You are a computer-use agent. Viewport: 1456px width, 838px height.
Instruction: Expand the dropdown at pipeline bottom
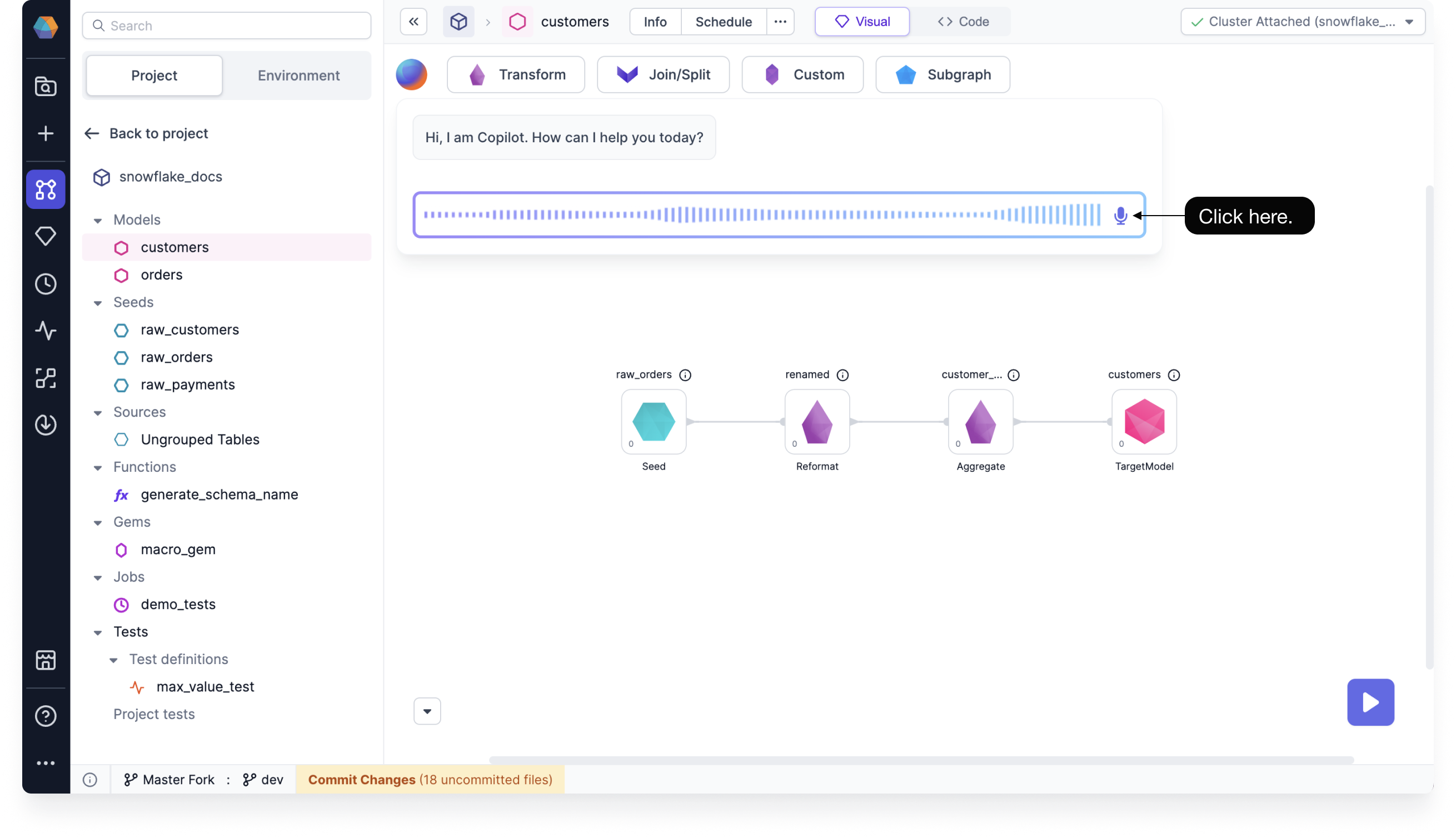click(427, 711)
